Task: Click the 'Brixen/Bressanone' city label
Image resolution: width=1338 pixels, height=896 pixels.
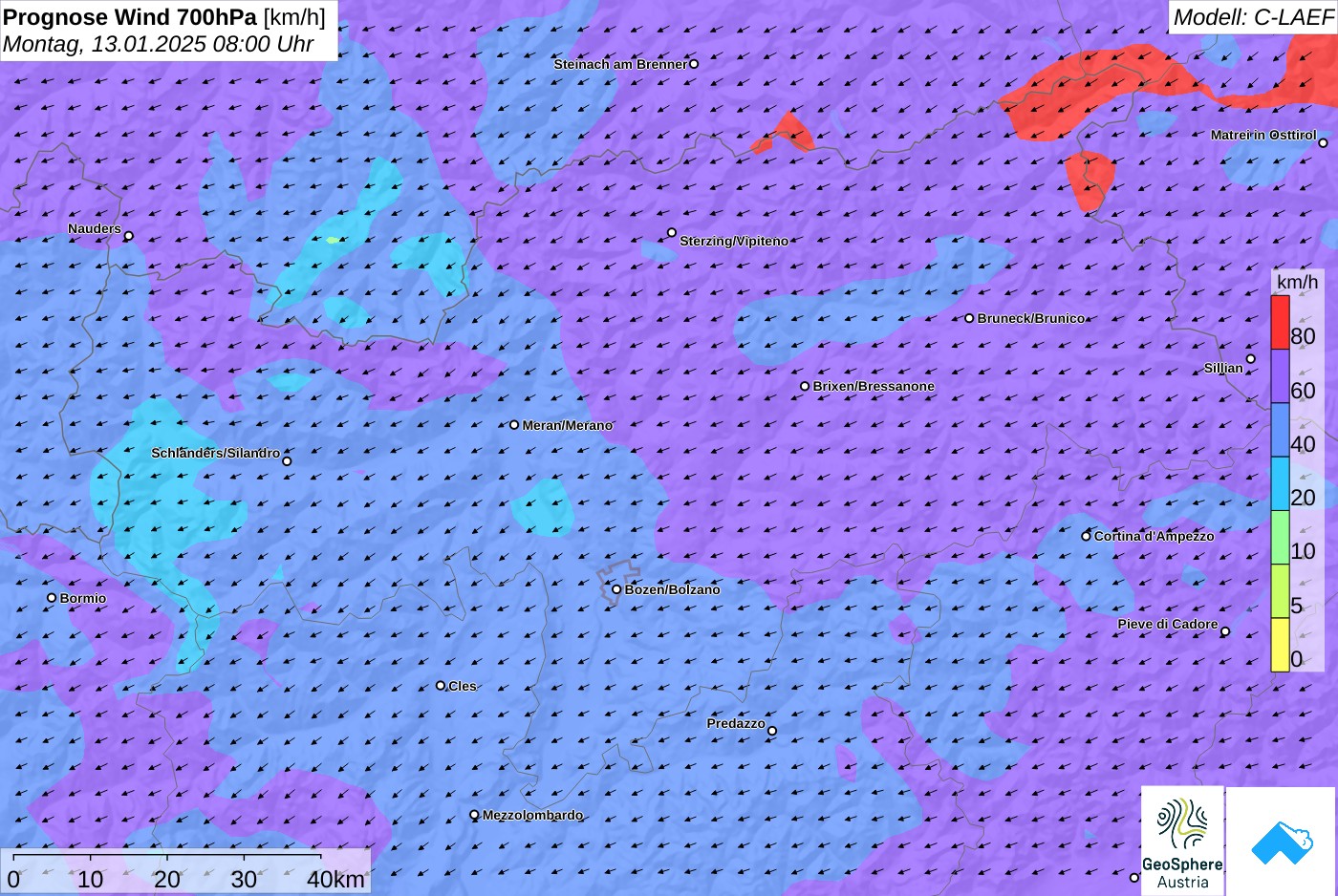Action: [x=874, y=386]
